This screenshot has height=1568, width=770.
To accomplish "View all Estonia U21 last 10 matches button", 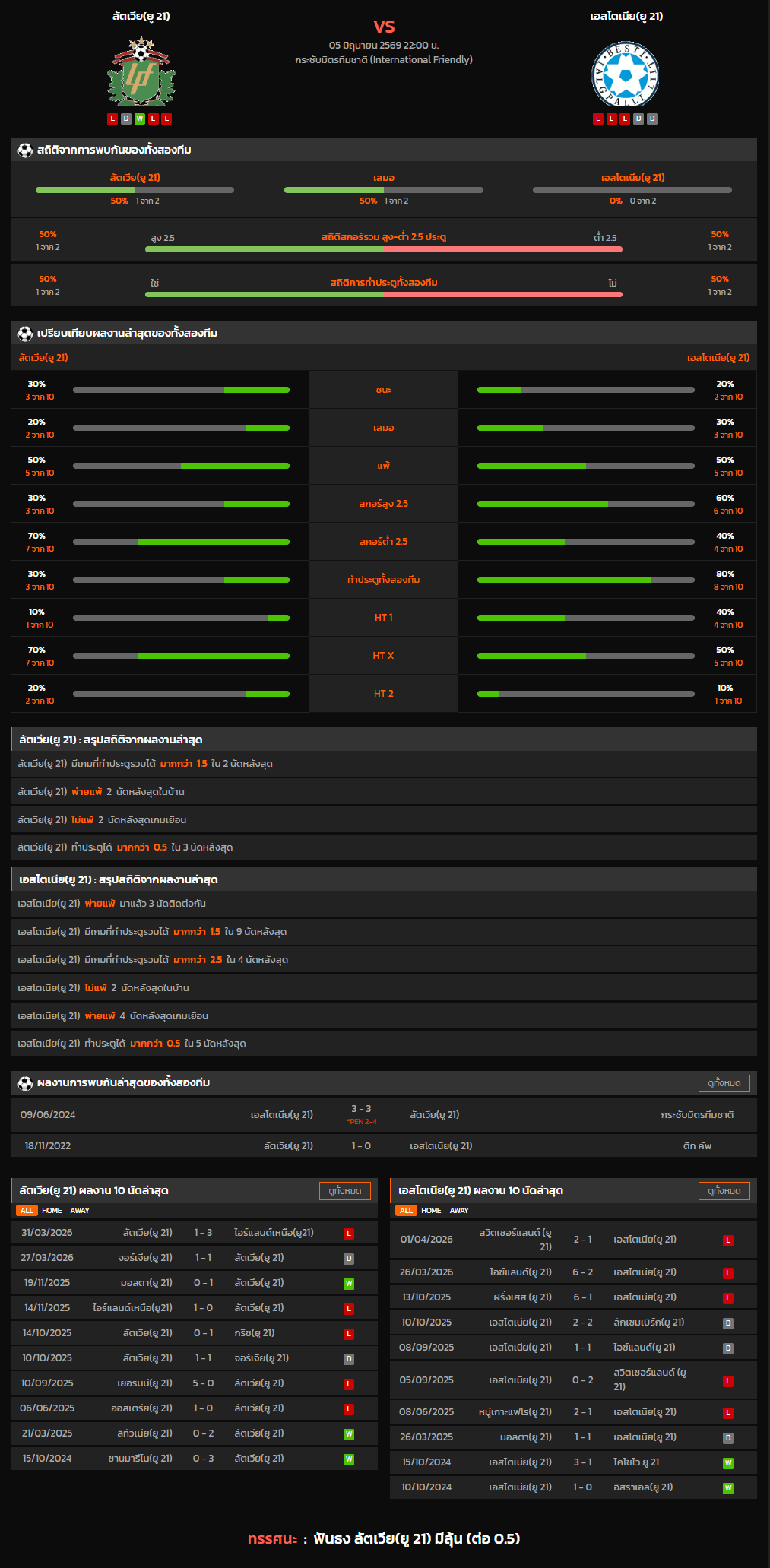I will tap(724, 1191).
